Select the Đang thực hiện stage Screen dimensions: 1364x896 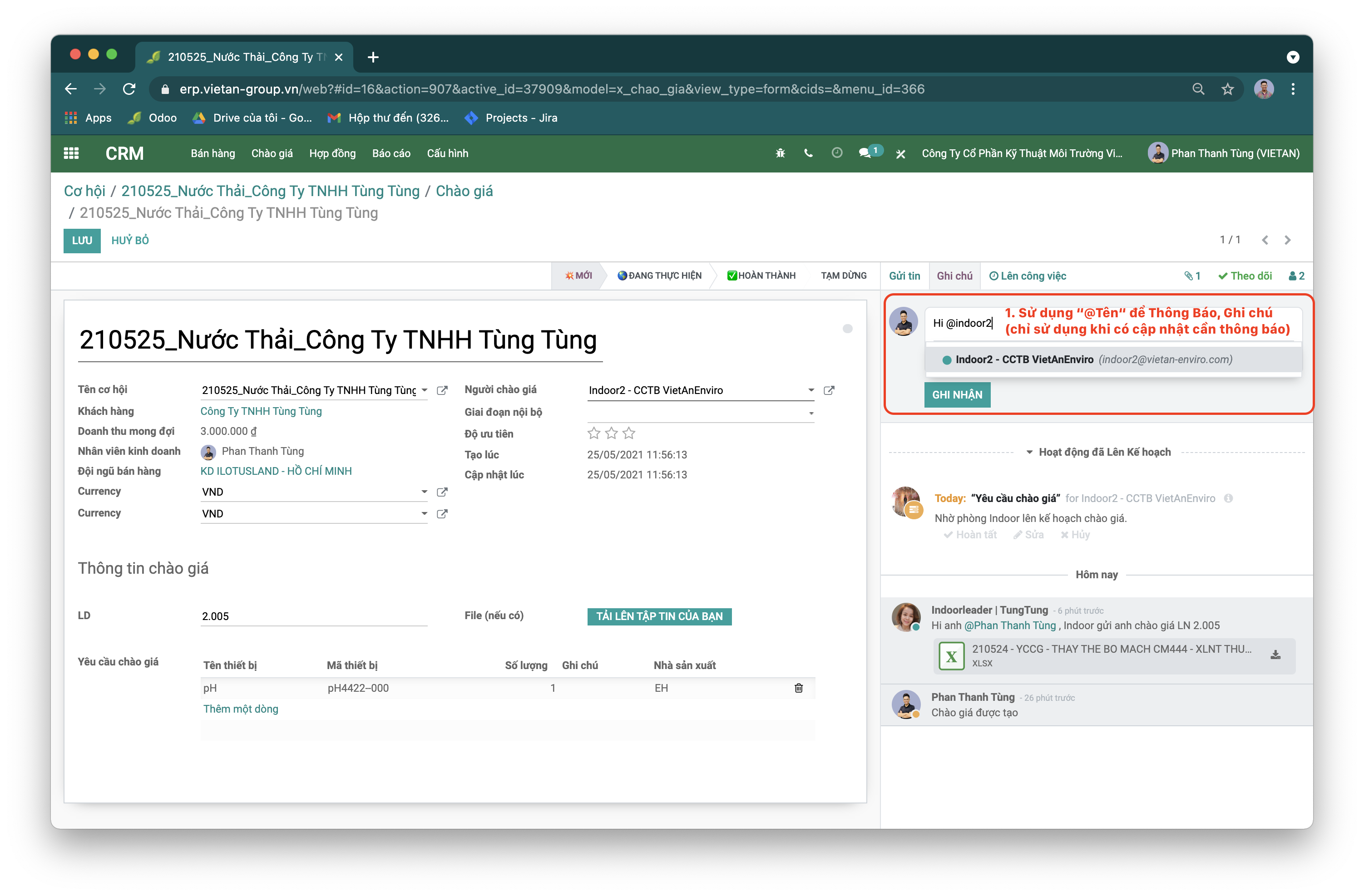[660, 276]
